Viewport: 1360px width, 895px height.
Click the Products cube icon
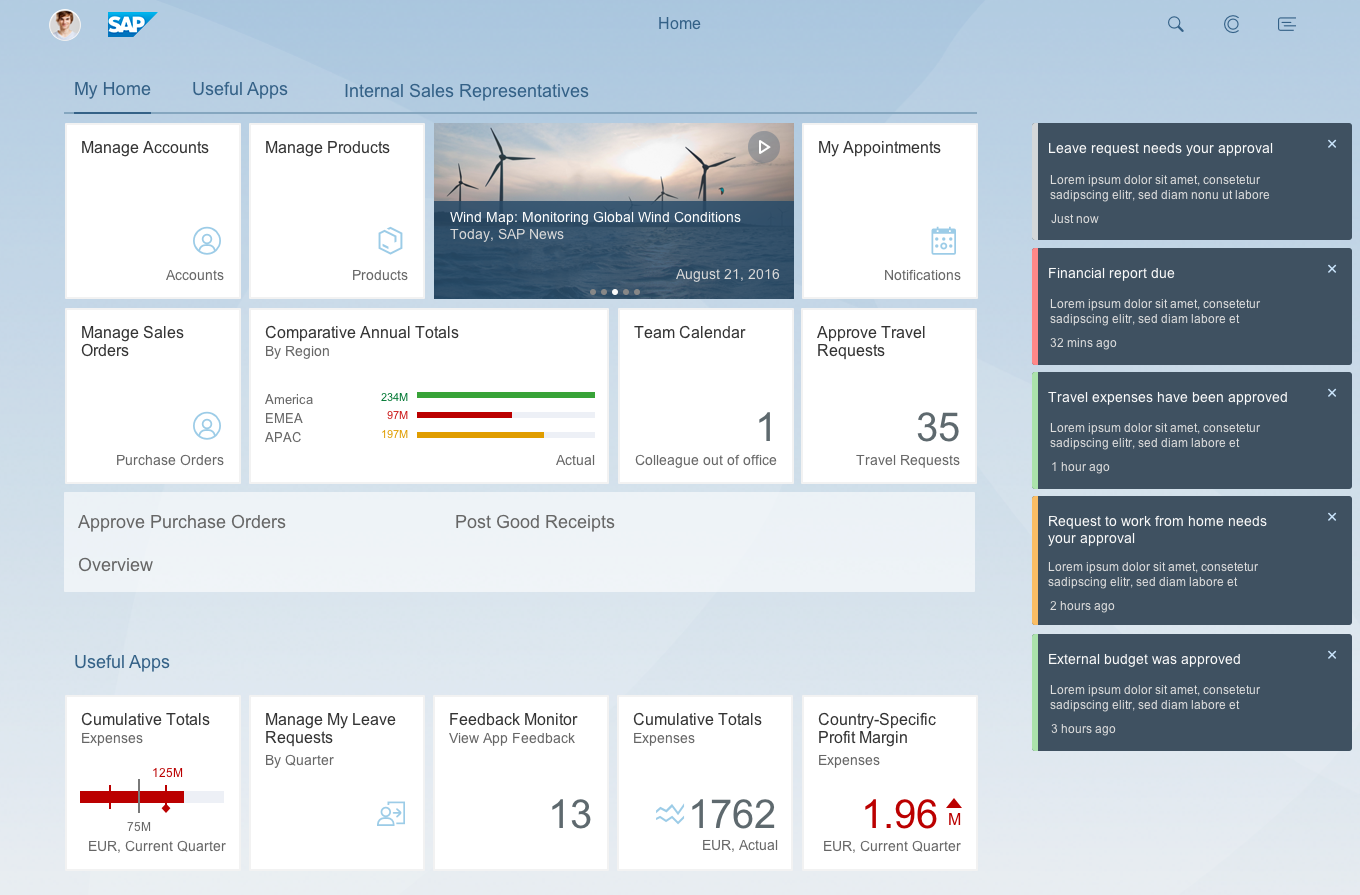390,241
